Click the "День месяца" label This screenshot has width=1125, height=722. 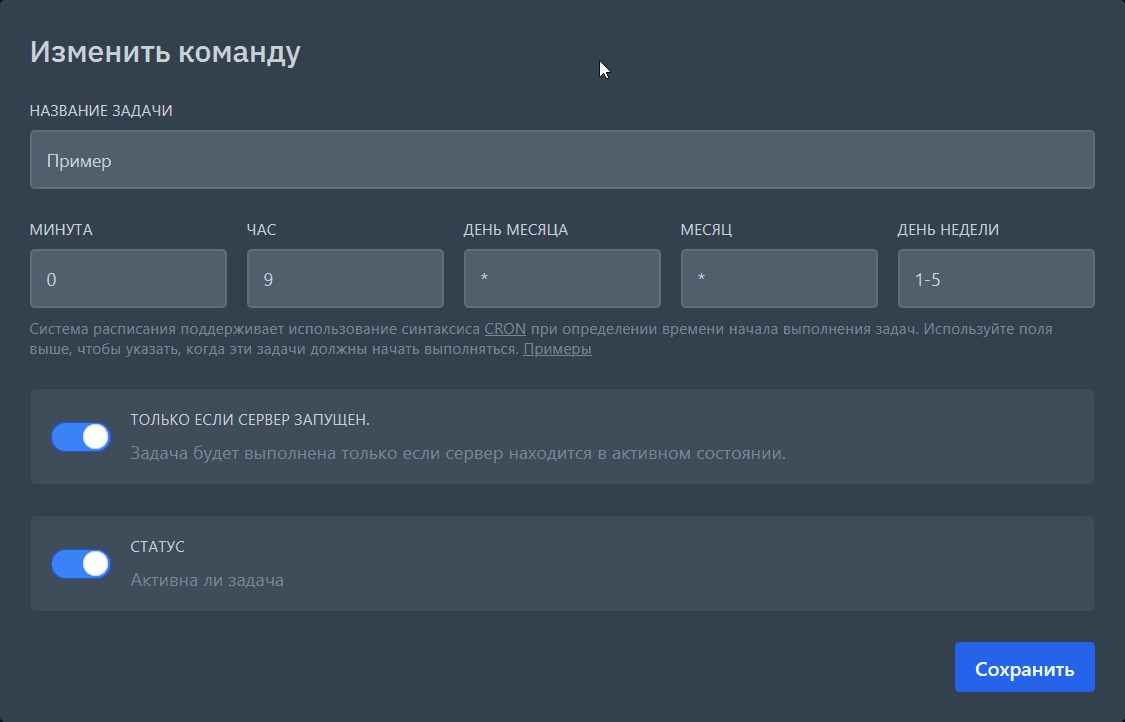tap(515, 230)
